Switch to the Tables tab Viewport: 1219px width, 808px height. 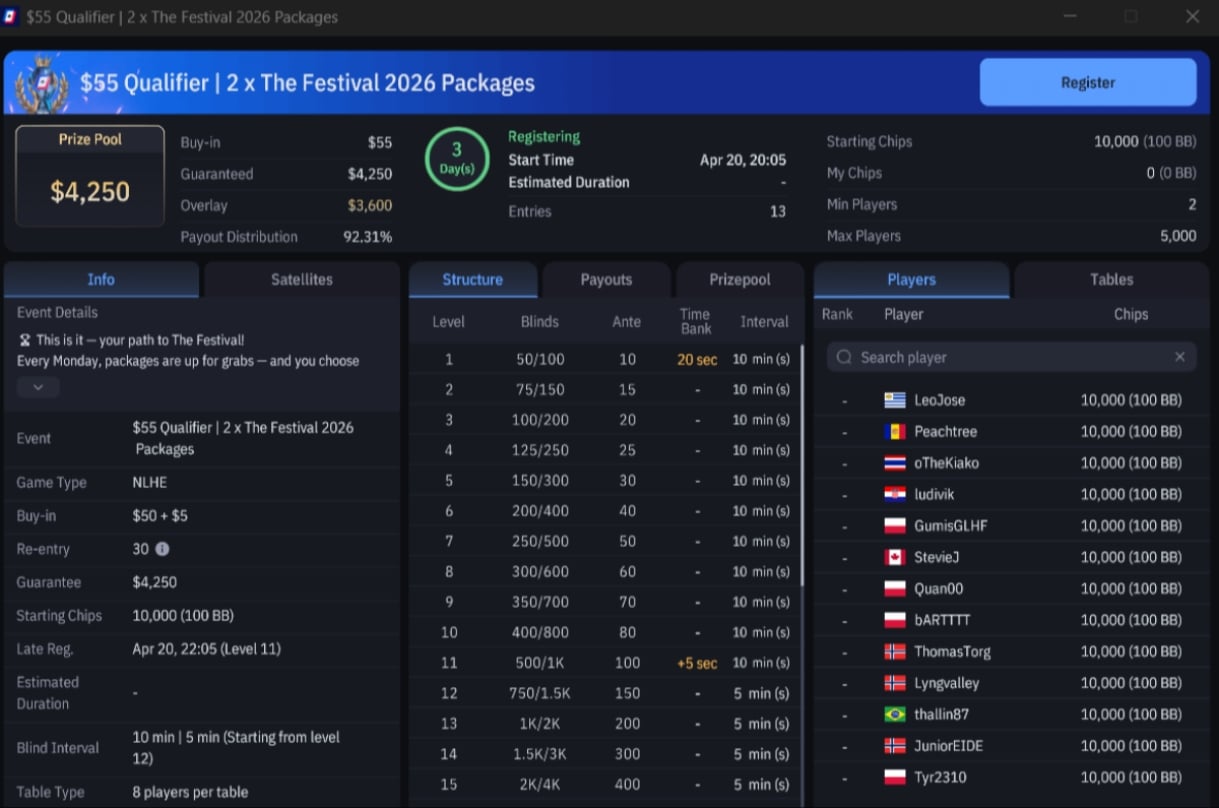(x=1111, y=280)
